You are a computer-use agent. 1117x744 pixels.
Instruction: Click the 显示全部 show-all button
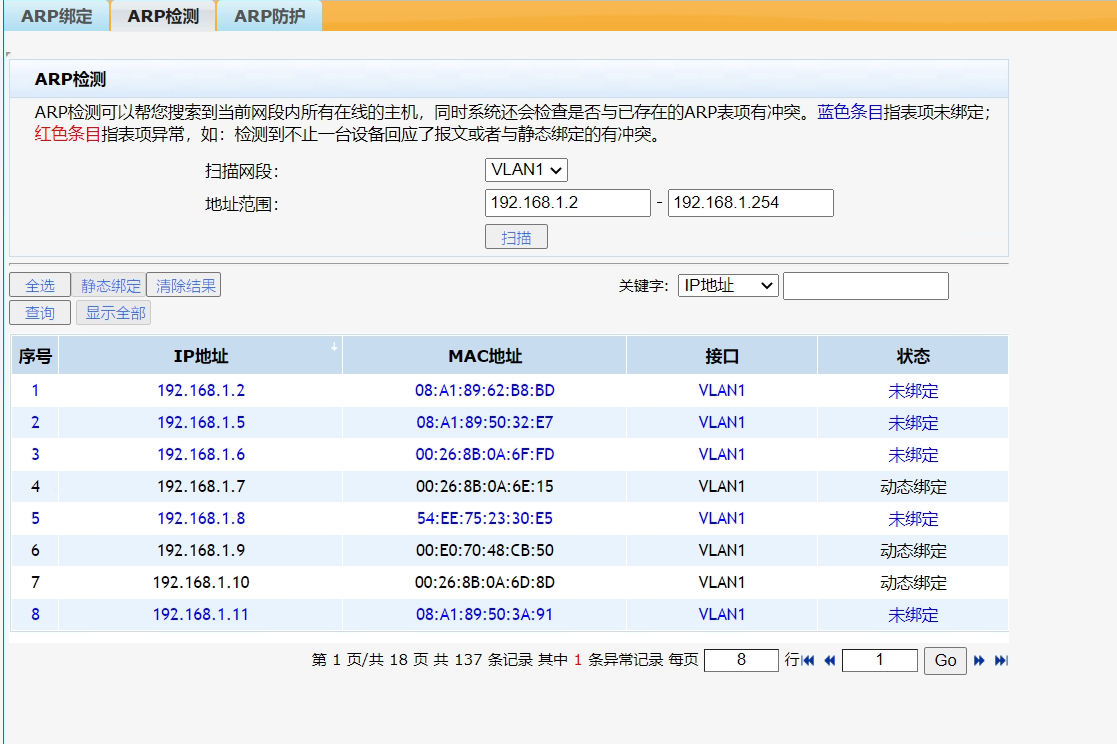pos(114,313)
